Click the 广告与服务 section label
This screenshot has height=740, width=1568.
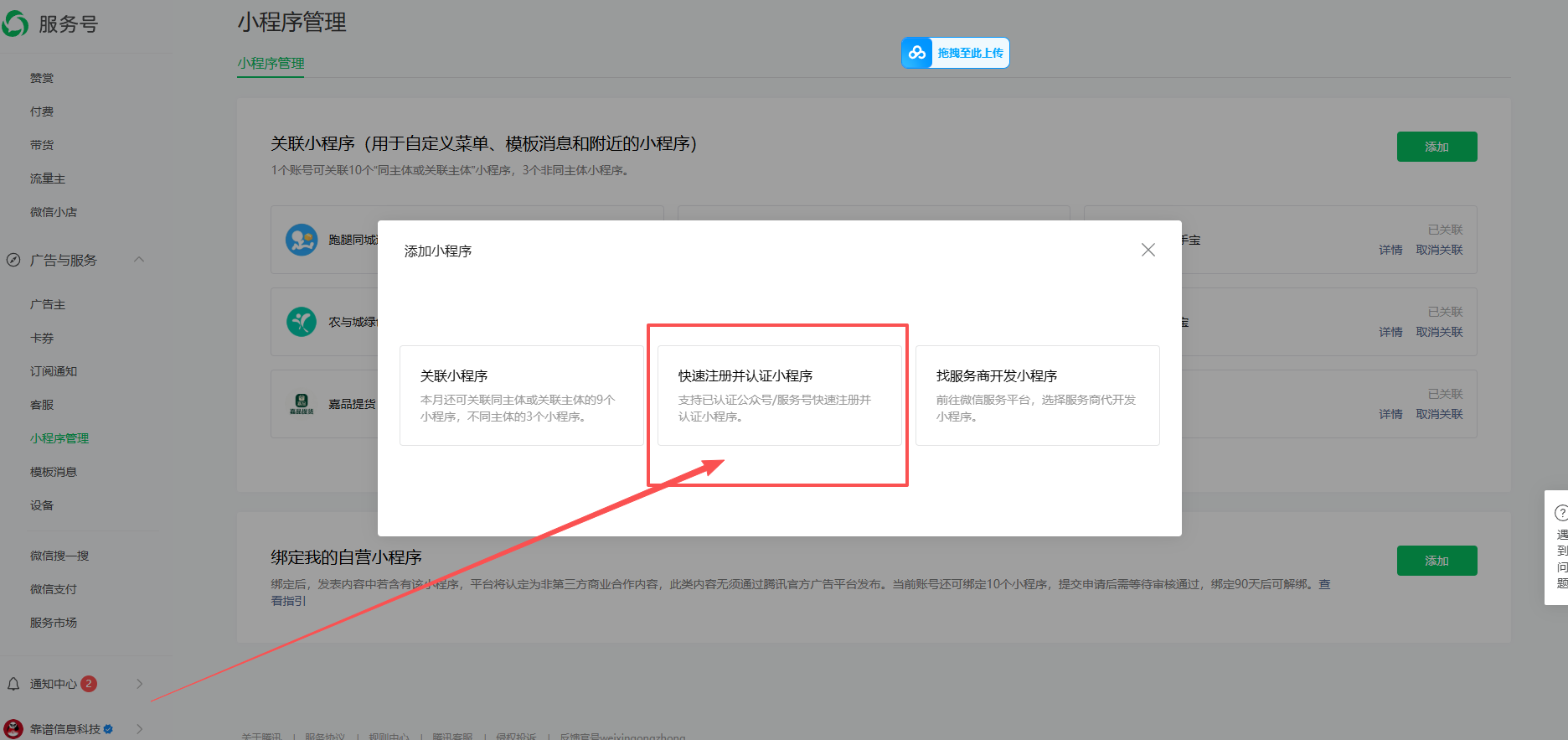tap(64, 260)
